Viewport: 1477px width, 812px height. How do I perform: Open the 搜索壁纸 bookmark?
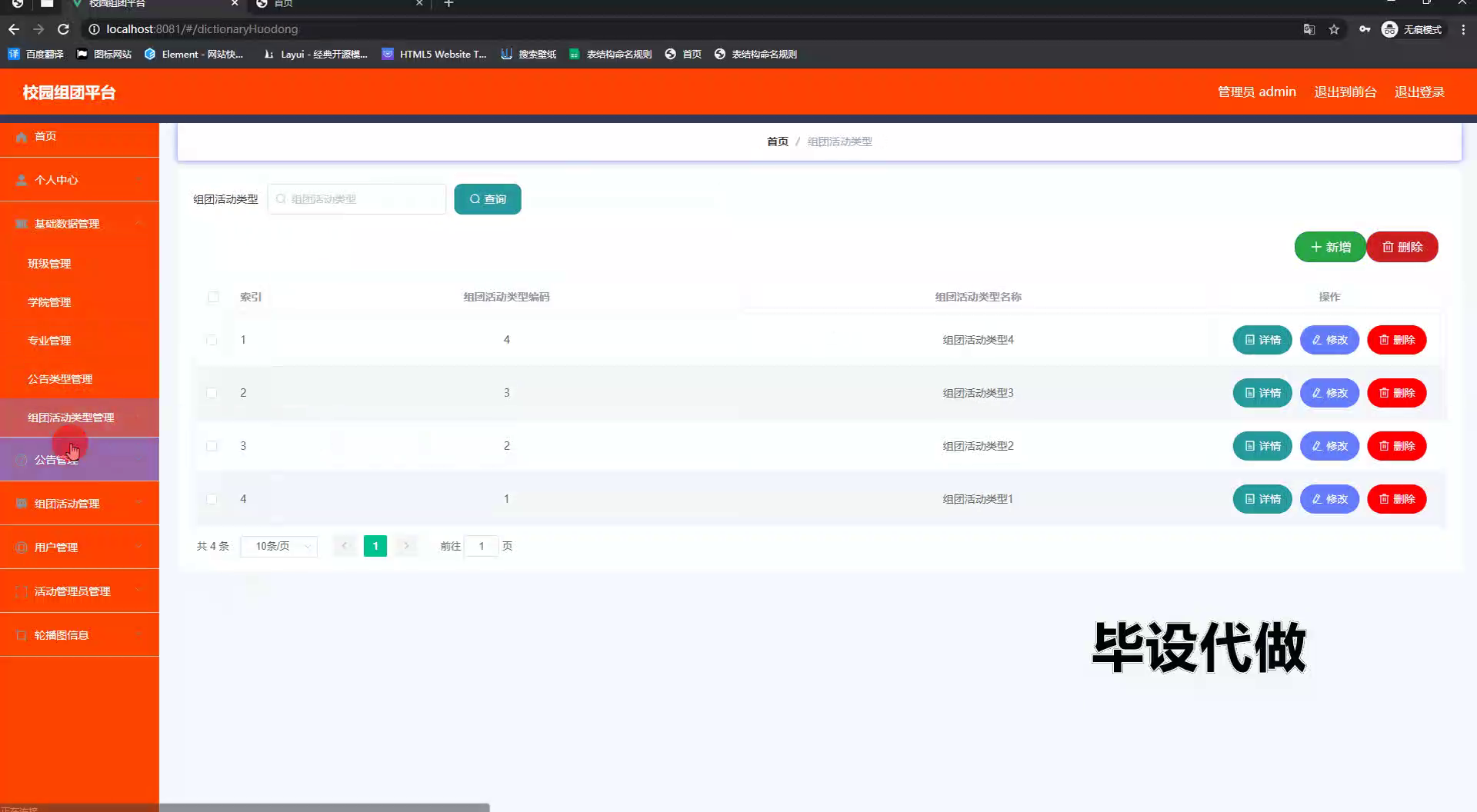coord(528,54)
